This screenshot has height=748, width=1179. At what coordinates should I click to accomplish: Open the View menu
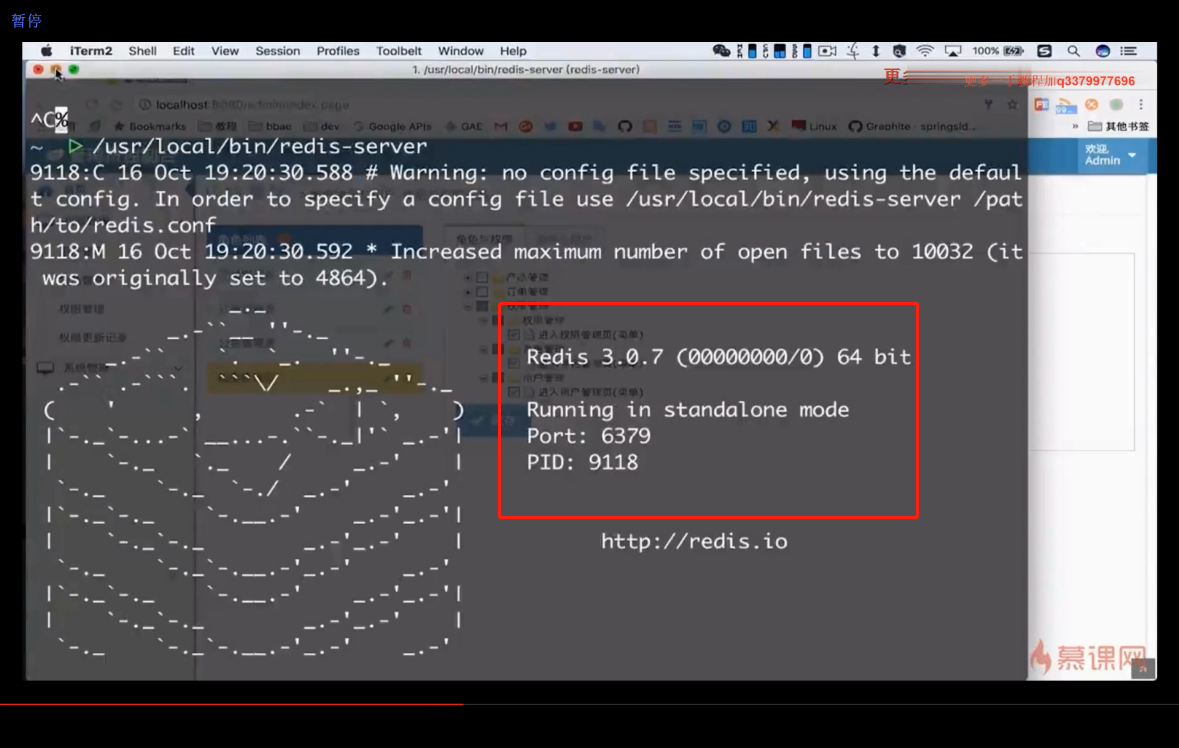coord(225,51)
